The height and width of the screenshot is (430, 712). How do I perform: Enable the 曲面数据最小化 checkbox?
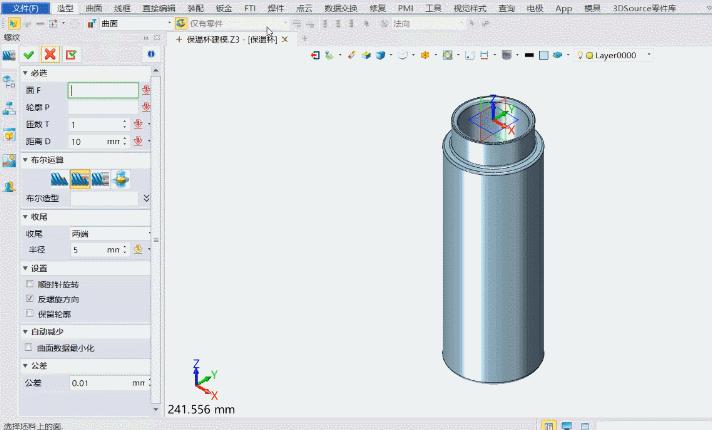coord(29,347)
